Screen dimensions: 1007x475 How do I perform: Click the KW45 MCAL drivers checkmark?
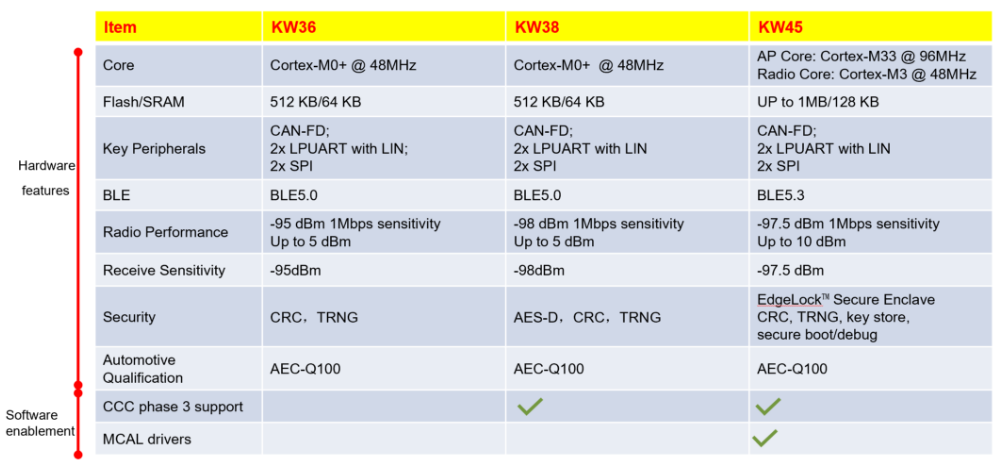[764, 437]
